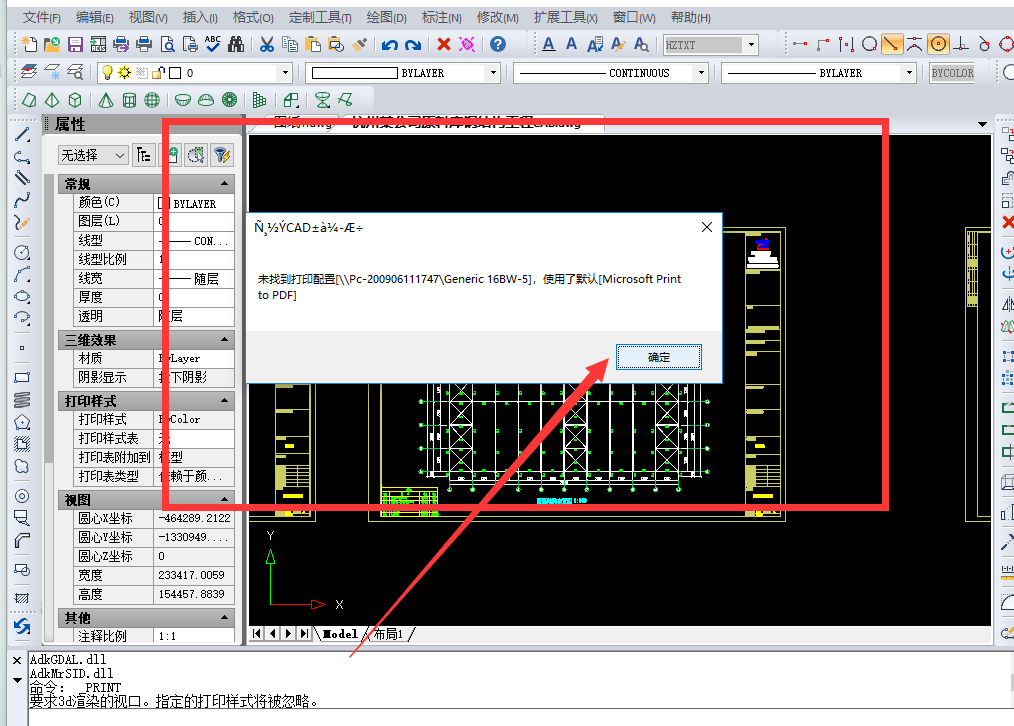This screenshot has height=726, width=1014.
Task: Click the 注释比例 value 1:1
Action: point(194,635)
